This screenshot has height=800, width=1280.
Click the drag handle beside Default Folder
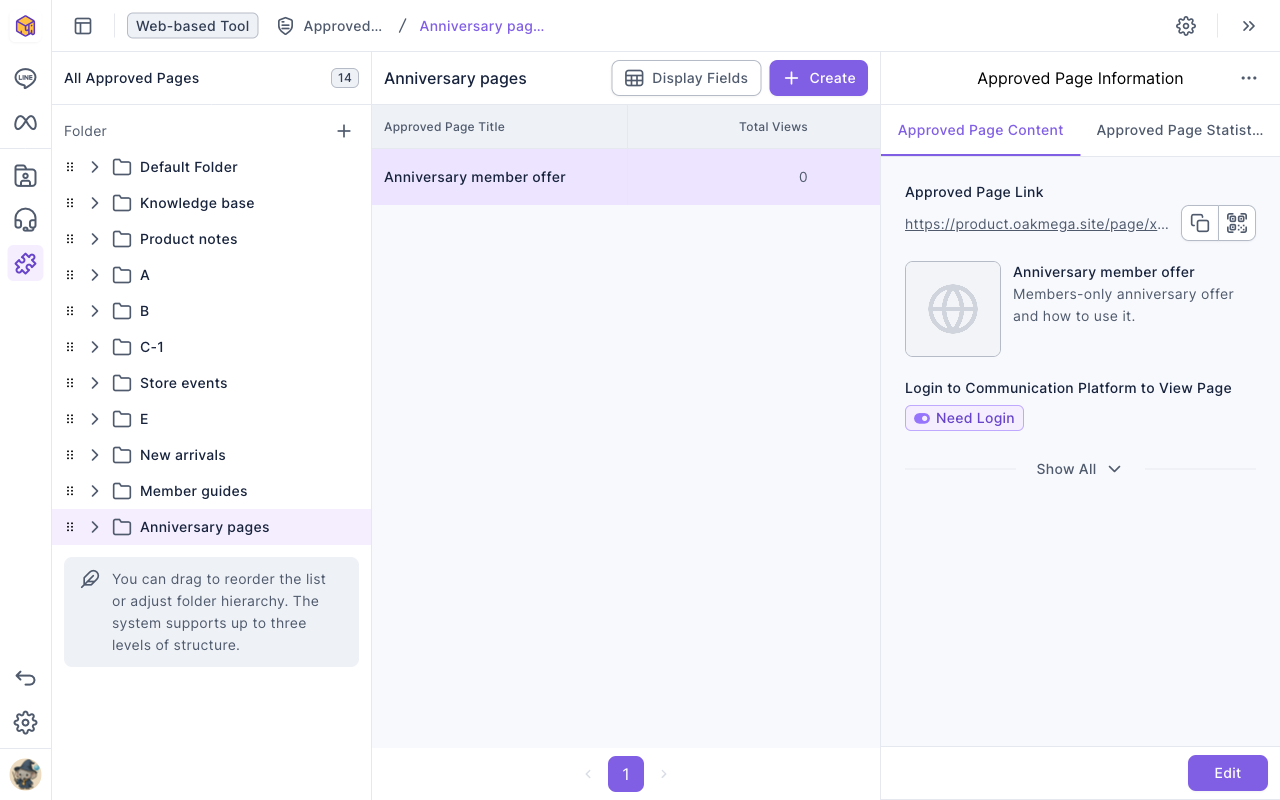[x=70, y=167]
